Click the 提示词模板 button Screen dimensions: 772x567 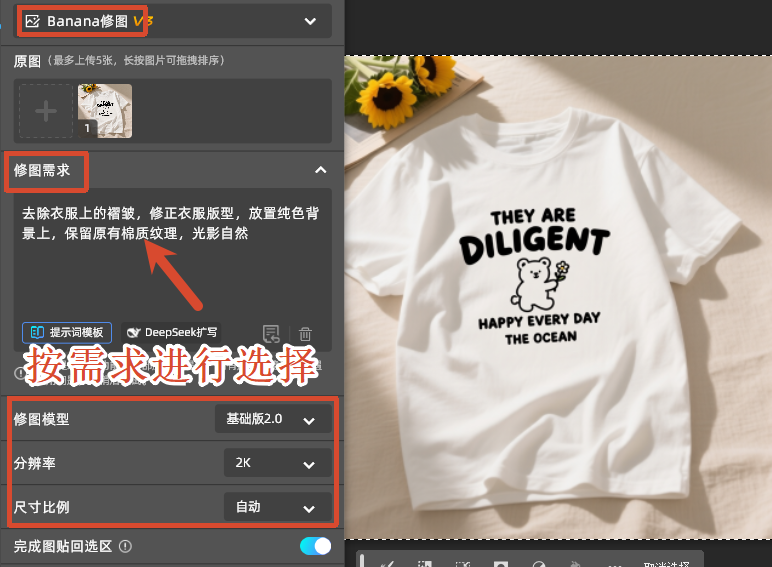(x=67, y=332)
